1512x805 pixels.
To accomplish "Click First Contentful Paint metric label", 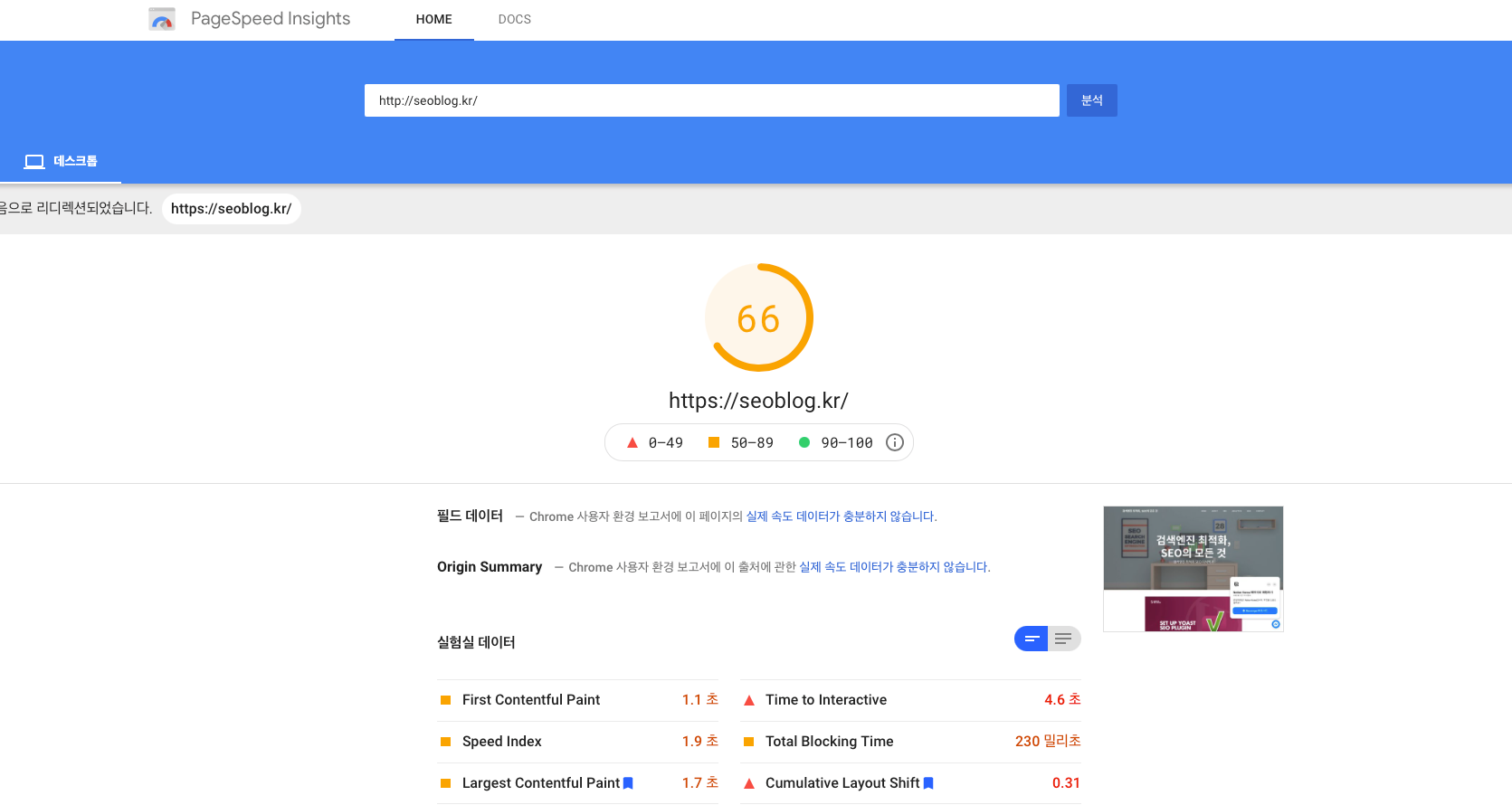I will tap(531, 700).
